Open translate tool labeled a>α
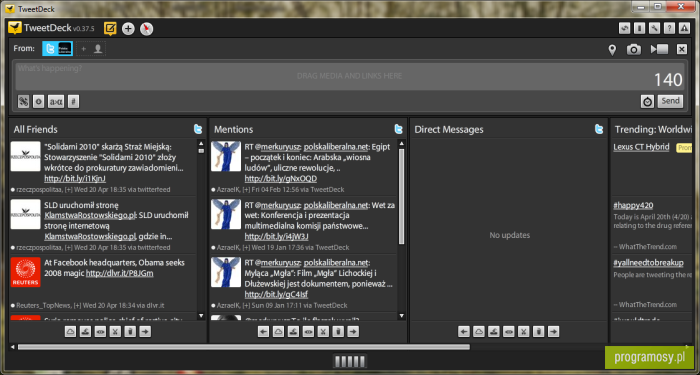 (56, 102)
